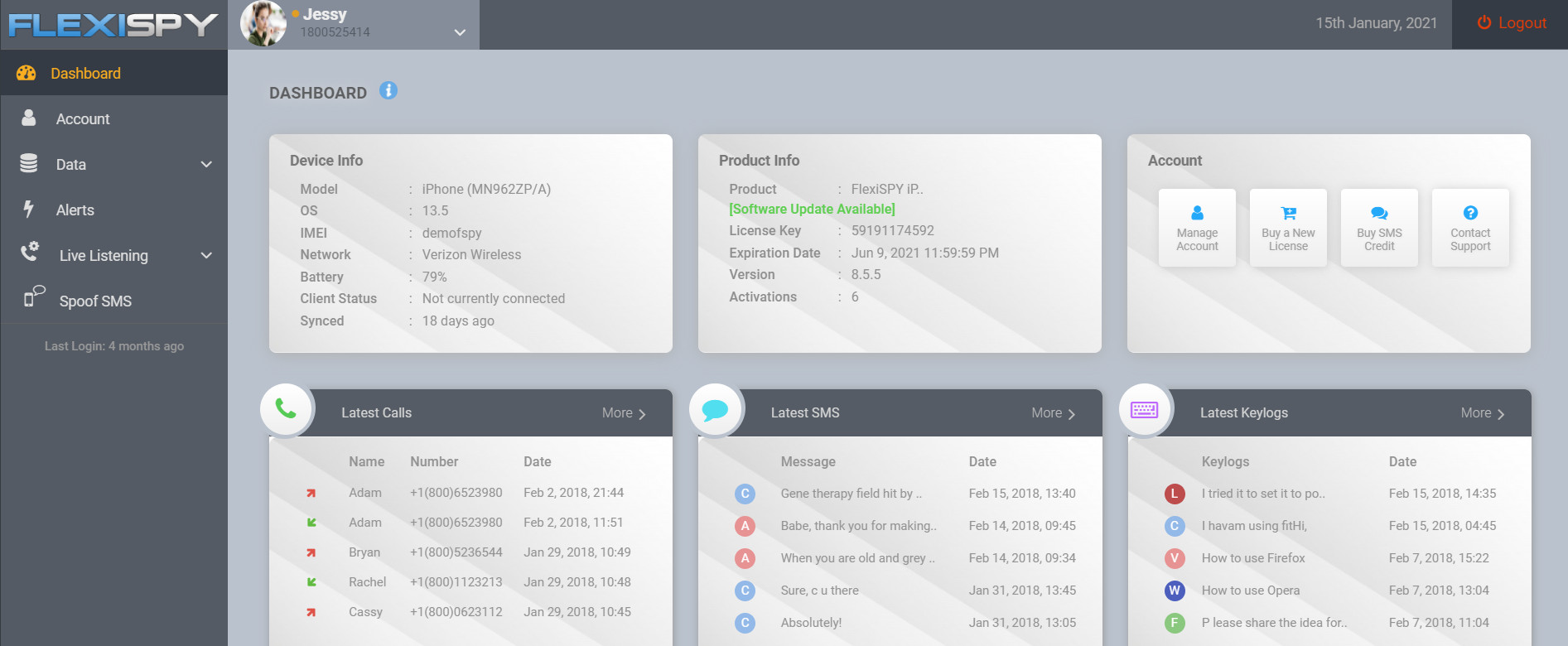Click the green phone Latest Calls icon
The width and height of the screenshot is (1568, 646).
[x=286, y=408]
